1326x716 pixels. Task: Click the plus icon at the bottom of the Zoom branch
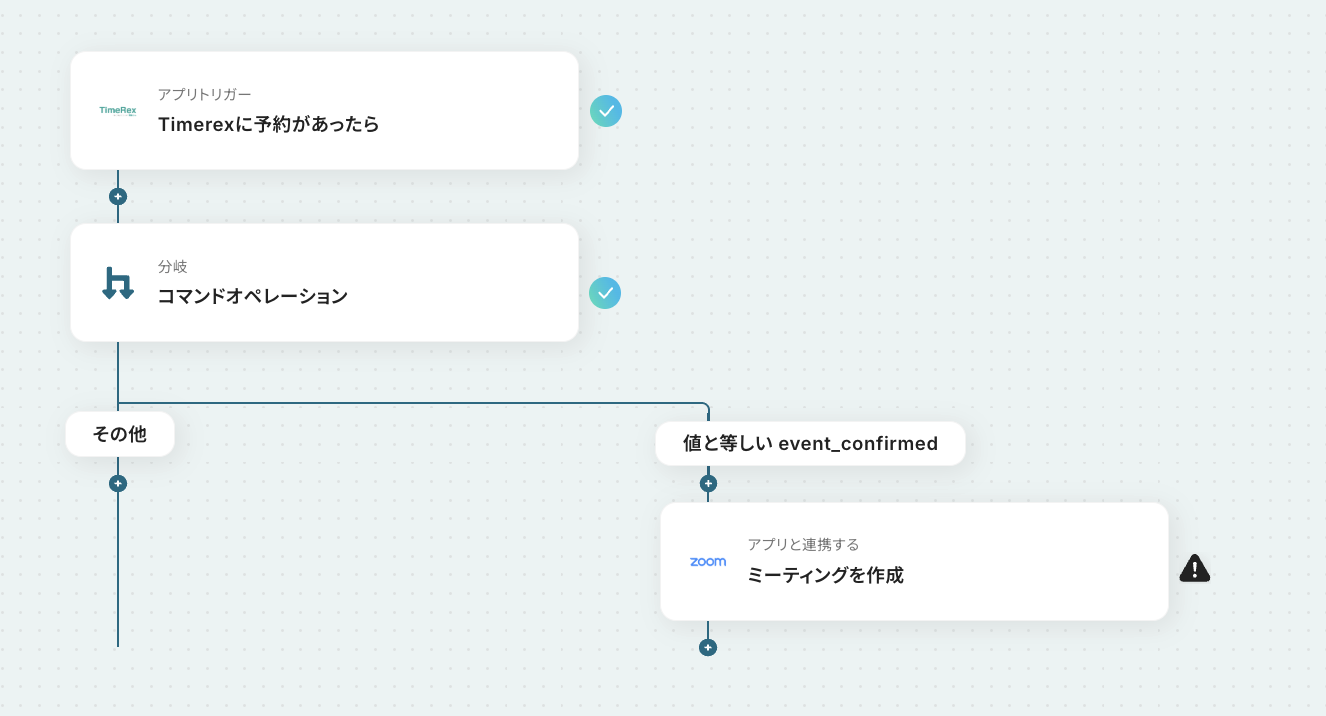(x=708, y=647)
